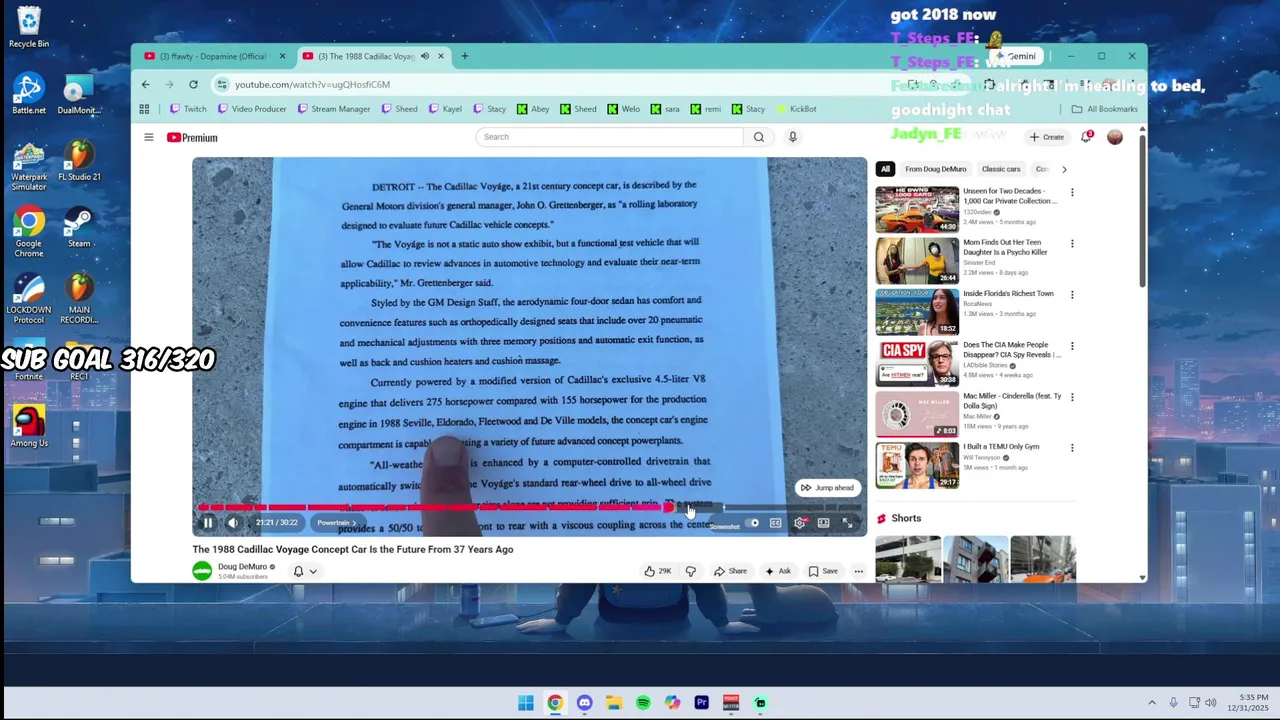The image size is (1280, 720).
Task: Open options for Mac Miller video
Action: click(x=1072, y=397)
